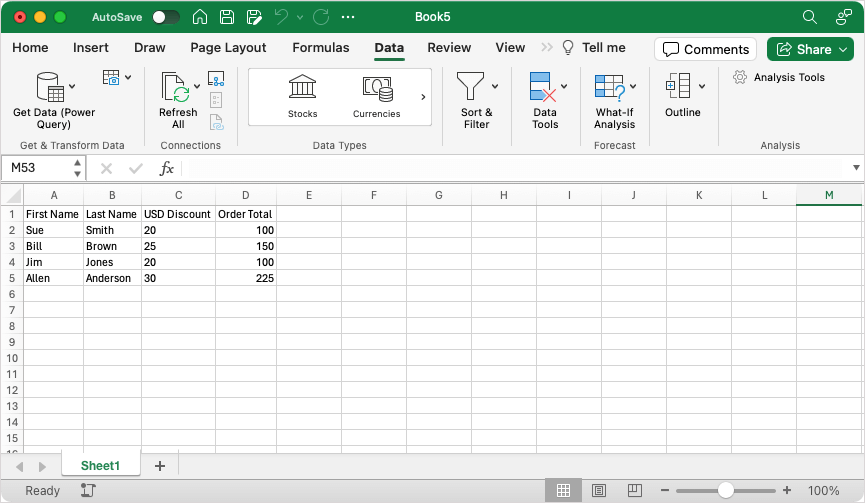Expand the Data Types gallery arrow
865x503 pixels.
(x=423, y=97)
